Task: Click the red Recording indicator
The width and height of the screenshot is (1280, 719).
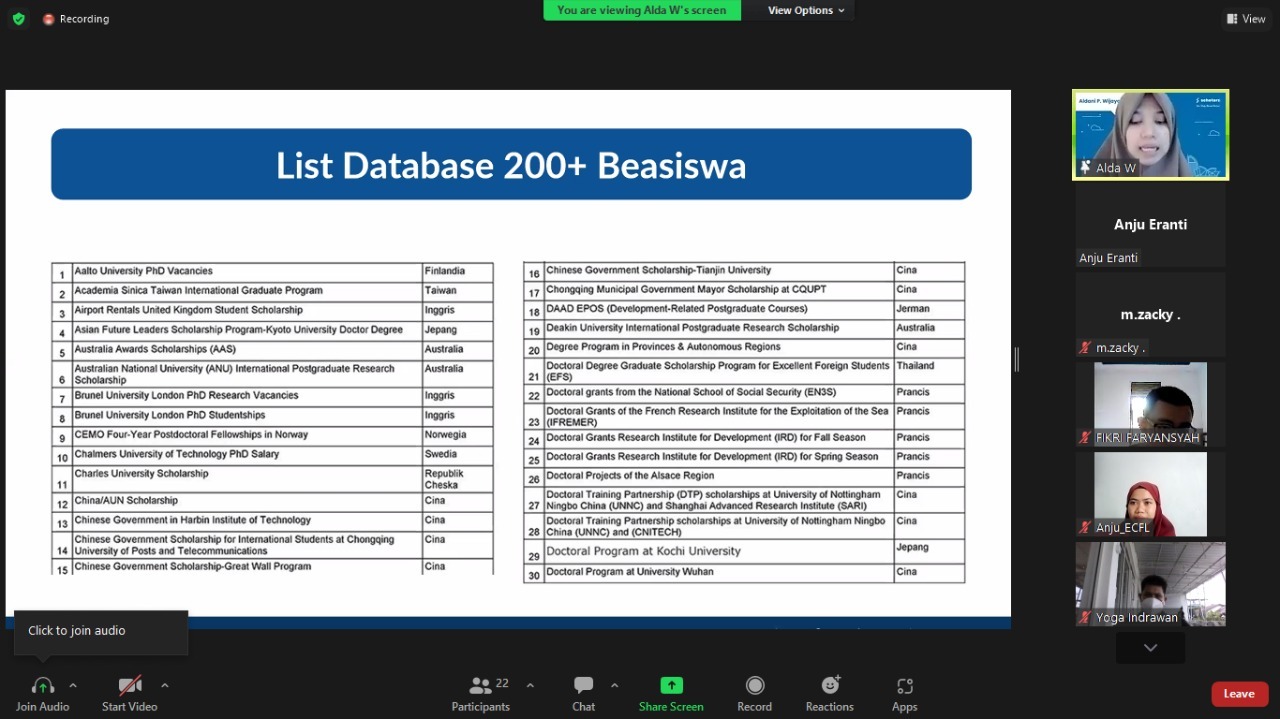Action: [76, 19]
